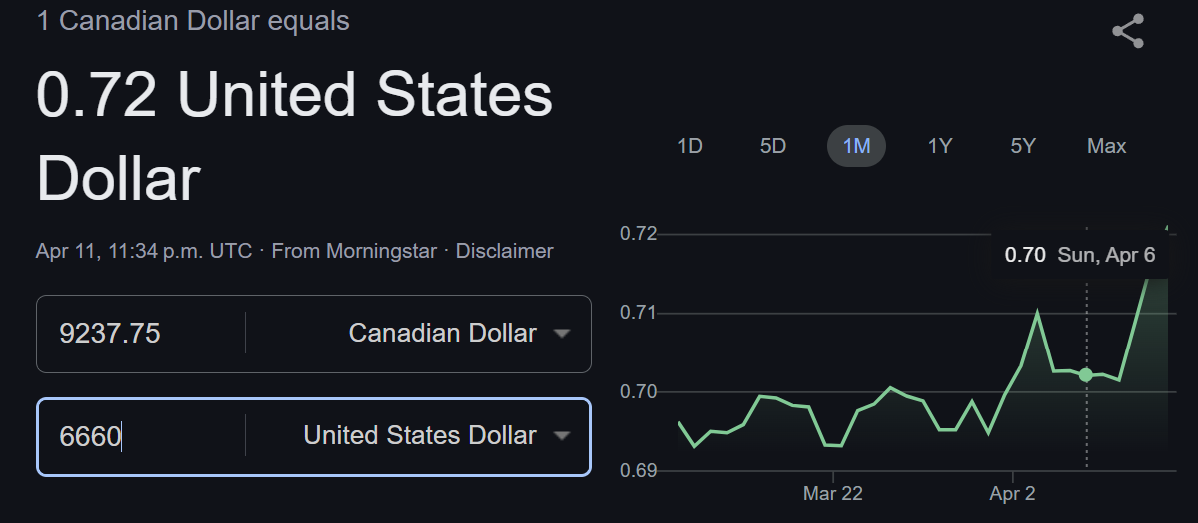
Task: Click the 9237.75 amount input field
Action: pos(140,334)
